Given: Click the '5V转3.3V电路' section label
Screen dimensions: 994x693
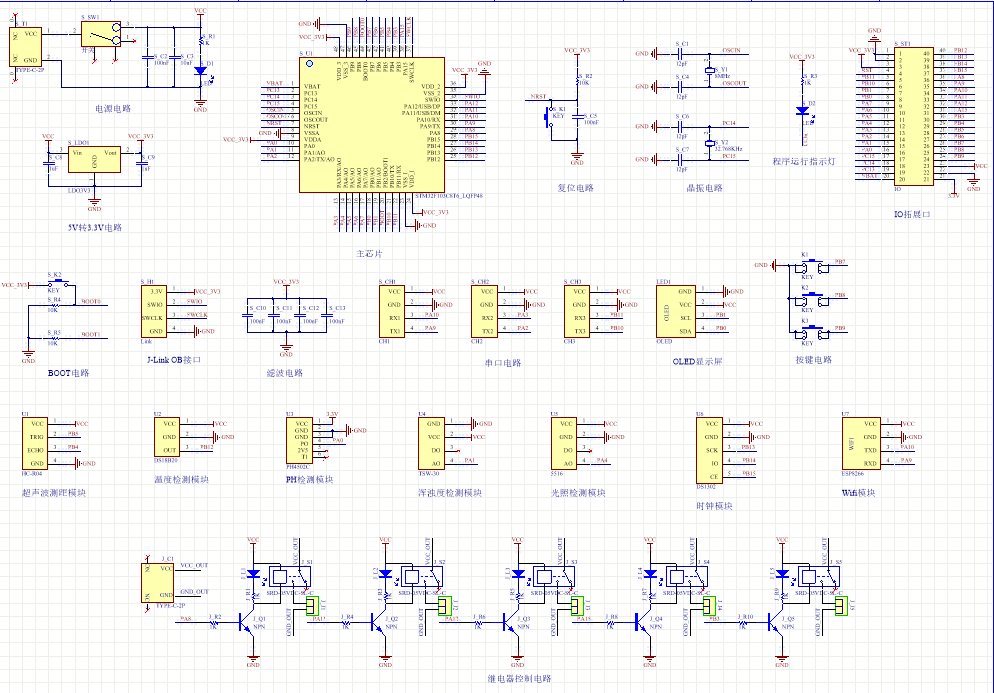Looking at the screenshot, I should [x=94, y=227].
